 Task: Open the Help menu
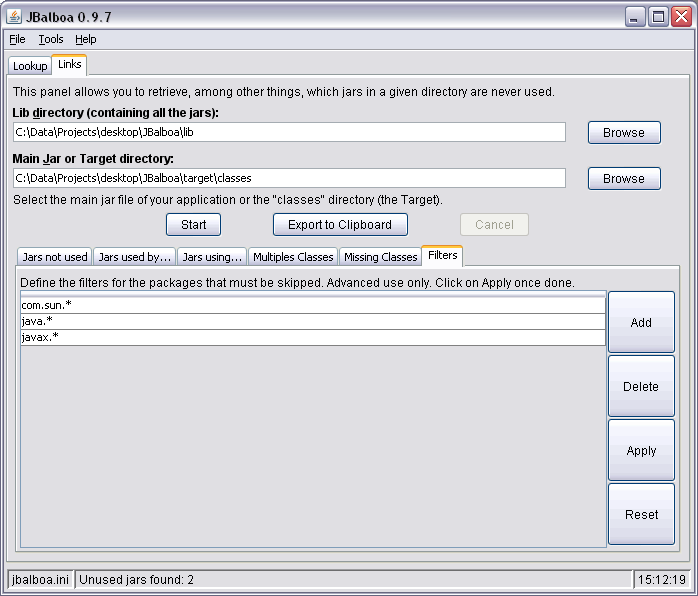85,40
